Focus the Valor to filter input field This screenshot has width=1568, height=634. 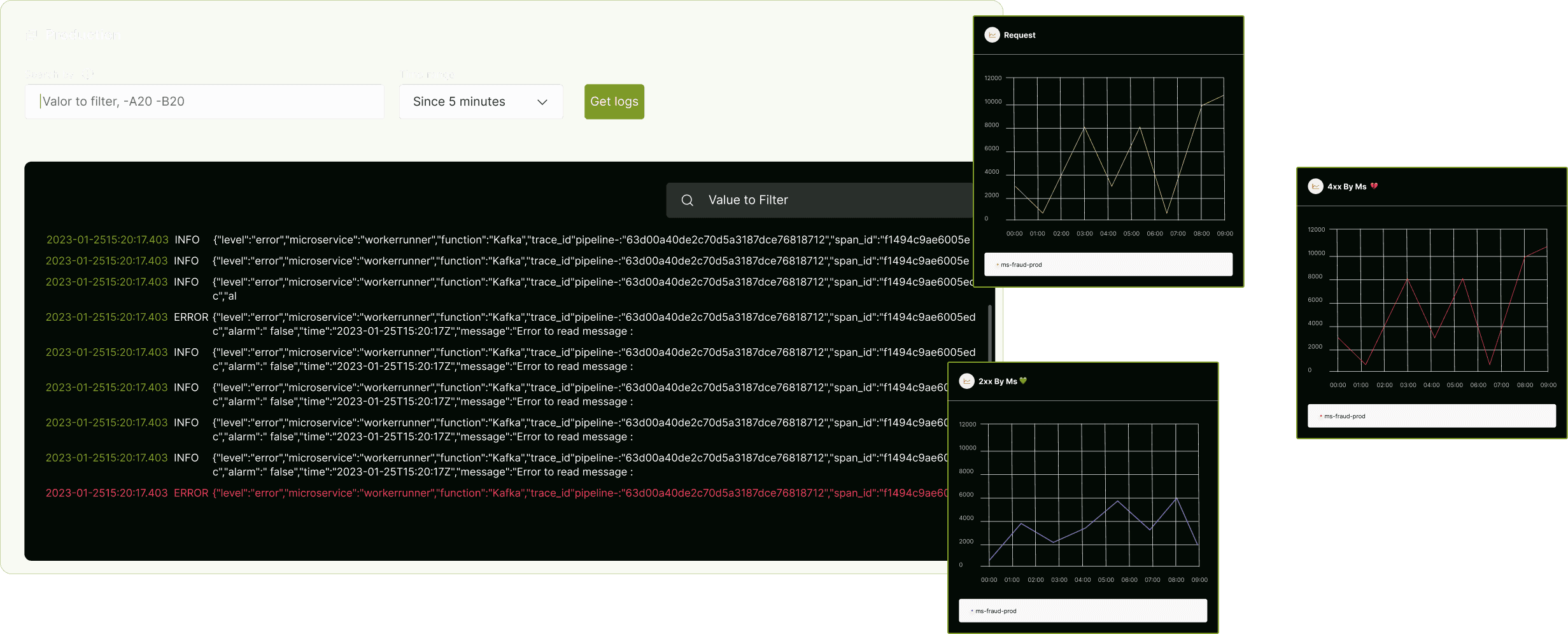pyautogui.click(x=204, y=101)
